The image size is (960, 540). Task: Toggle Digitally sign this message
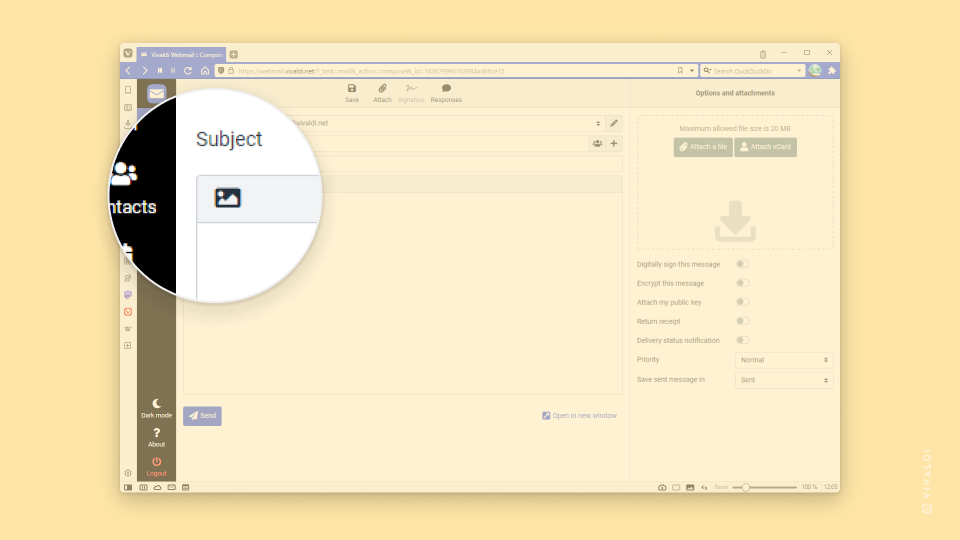[x=743, y=264]
